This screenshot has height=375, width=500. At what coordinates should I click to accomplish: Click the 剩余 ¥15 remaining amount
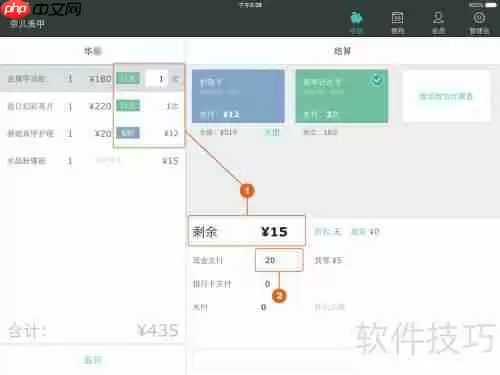tap(247, 231)
